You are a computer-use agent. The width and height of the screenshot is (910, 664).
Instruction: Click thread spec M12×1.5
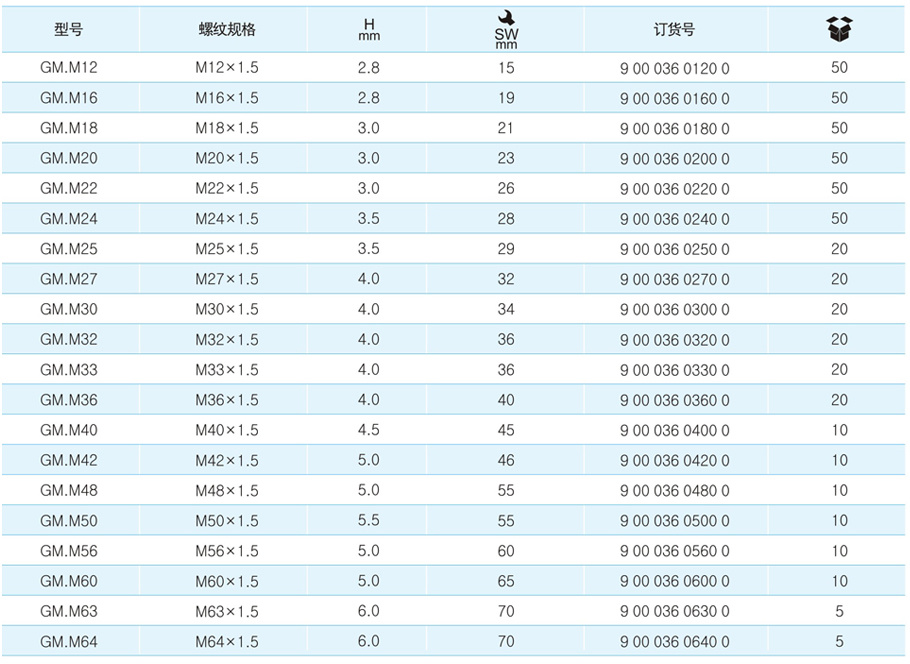pyautogui.click(x=226, y=67)
